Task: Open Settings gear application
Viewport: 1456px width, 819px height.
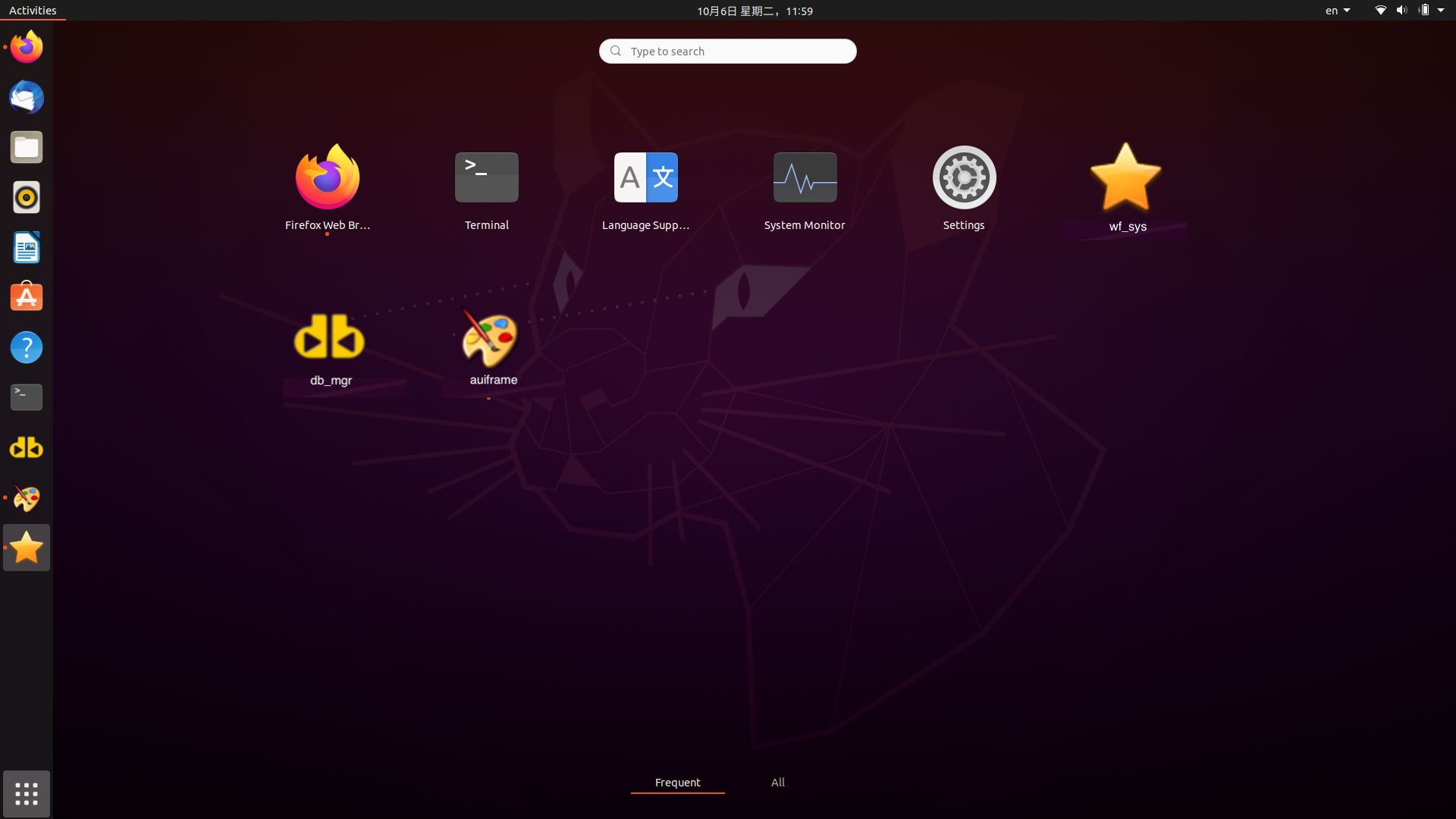Action: [x=964, y=178]
